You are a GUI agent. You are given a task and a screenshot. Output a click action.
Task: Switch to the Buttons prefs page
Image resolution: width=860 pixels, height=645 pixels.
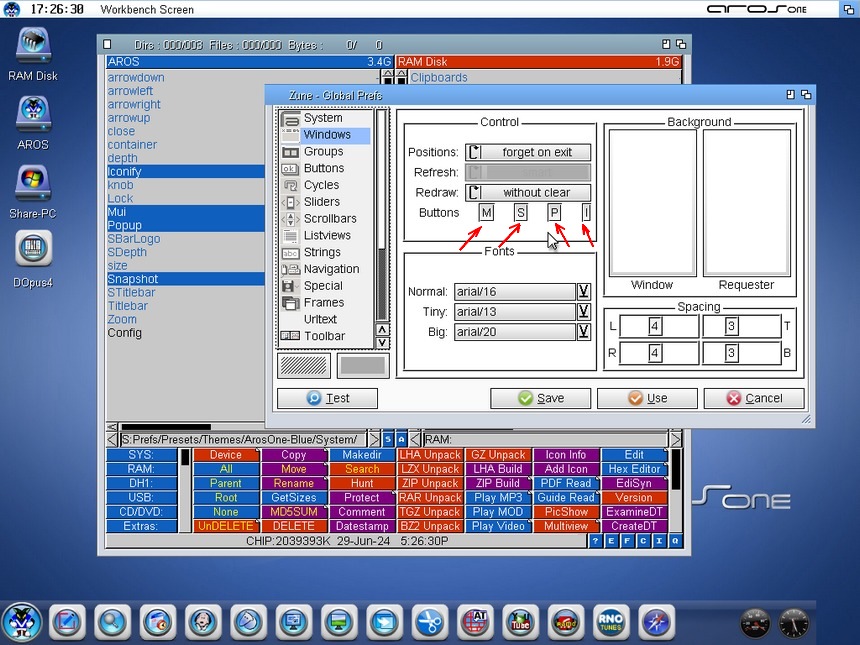pos(325,168)
